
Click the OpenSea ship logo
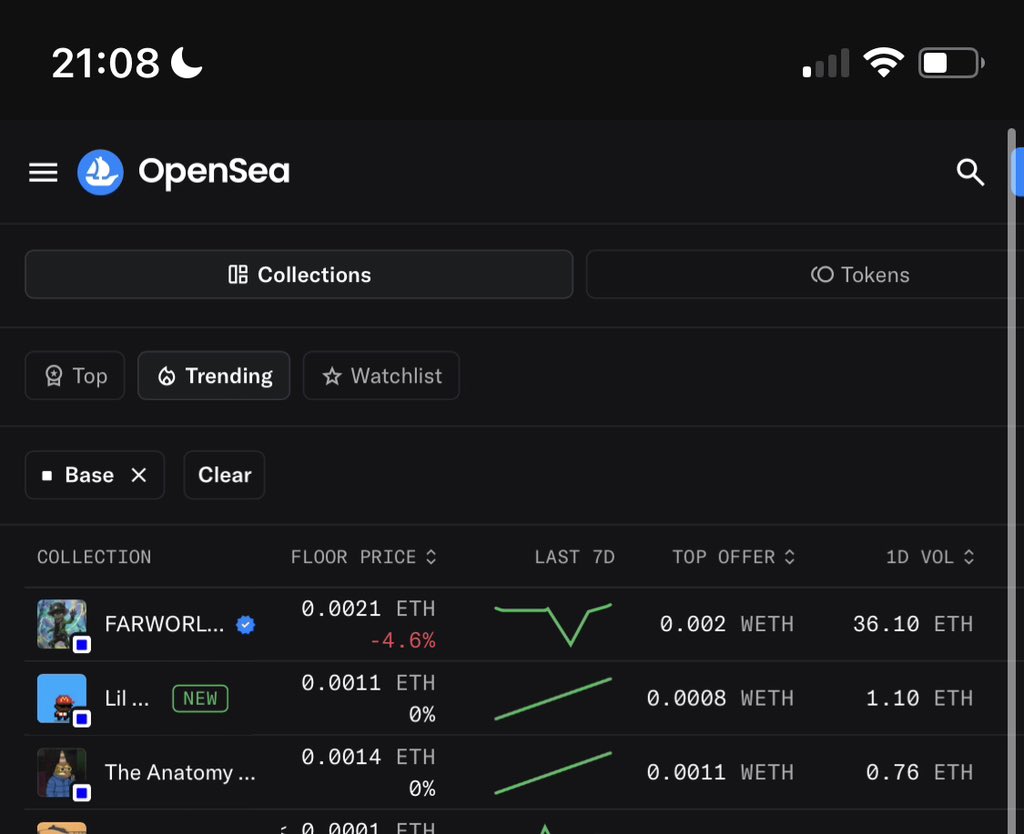(x=99, y=171)
